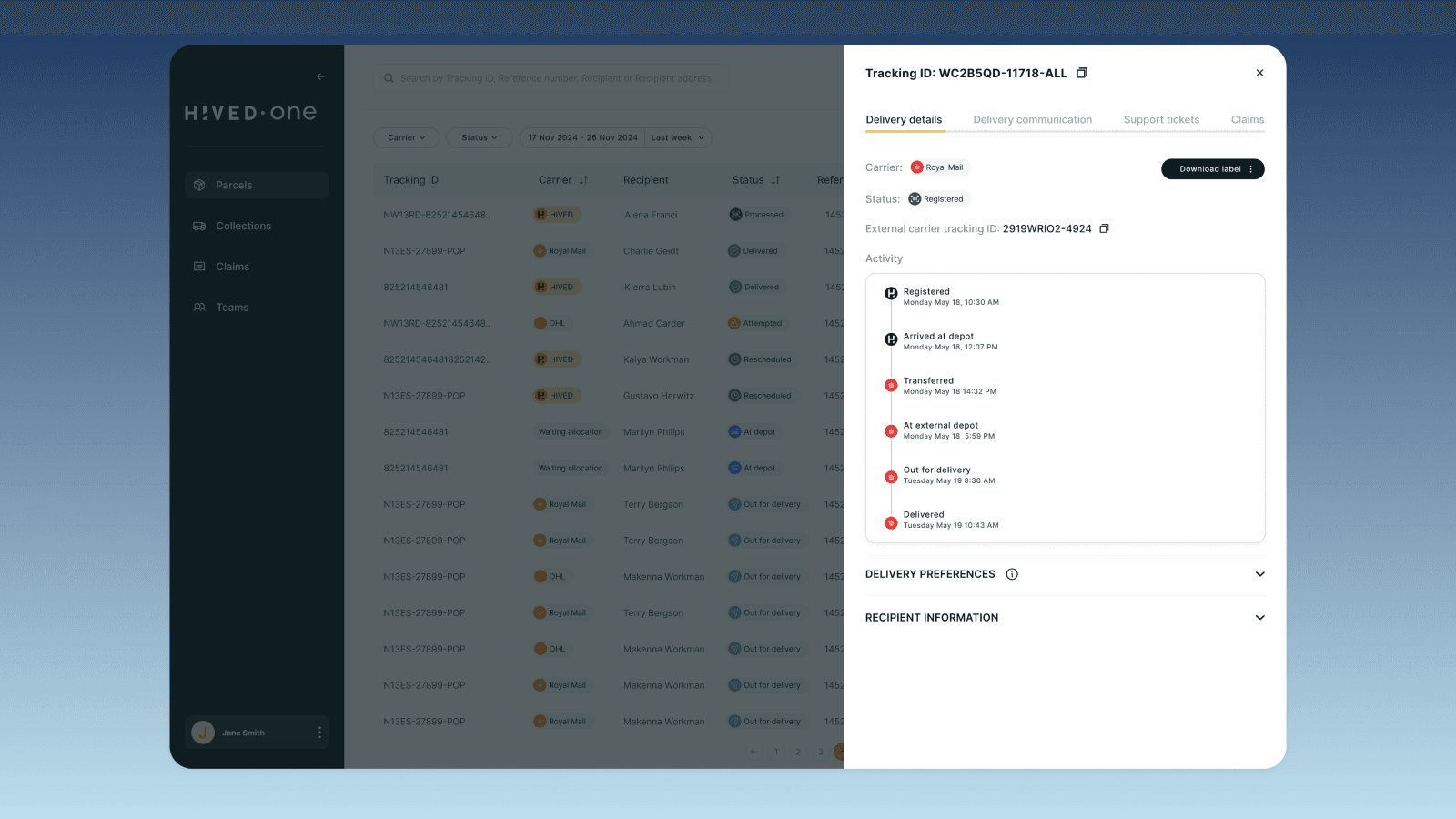The width and height of the screenshot is (1456, 819).
Task: Expand the Recipient Information section
Action: coord(1260,617)
